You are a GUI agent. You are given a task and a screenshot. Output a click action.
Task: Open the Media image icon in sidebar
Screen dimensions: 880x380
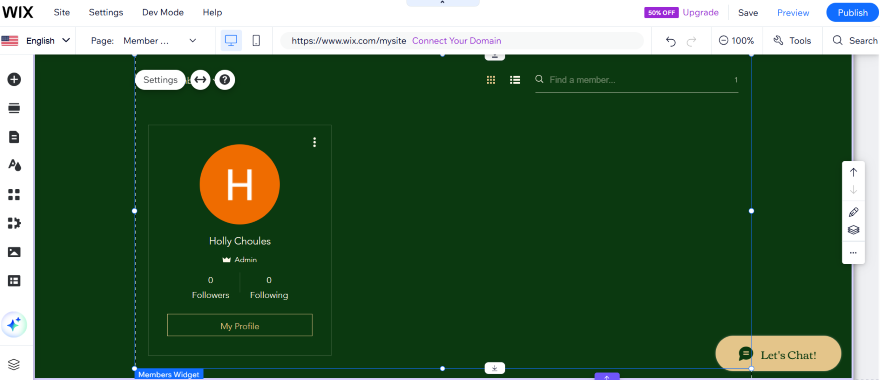pyautogui.click(x=14, y=252)
